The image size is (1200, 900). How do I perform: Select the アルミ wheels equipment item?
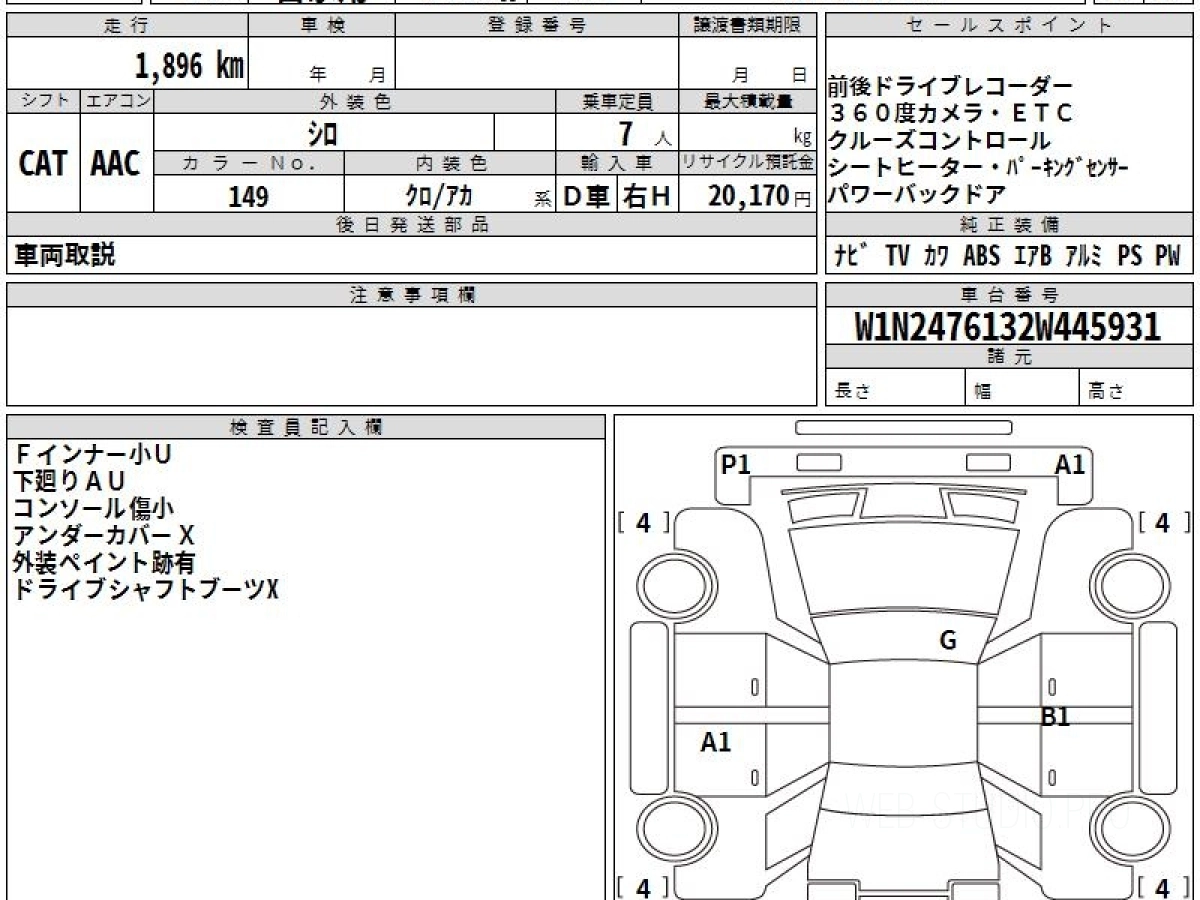(1083, 256)
